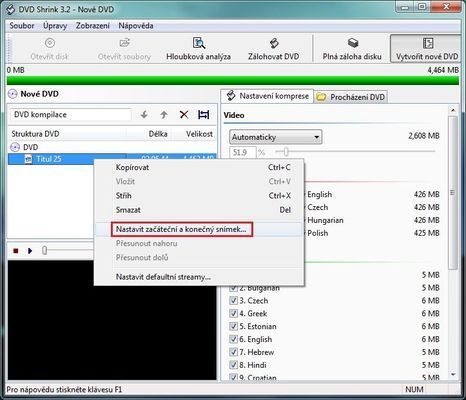The width and height of the screenshot is (466, 400).
Task: Choose Nastavit defaultní streamy in context menu
Action: pyautogui.click(x=199, y=277)
